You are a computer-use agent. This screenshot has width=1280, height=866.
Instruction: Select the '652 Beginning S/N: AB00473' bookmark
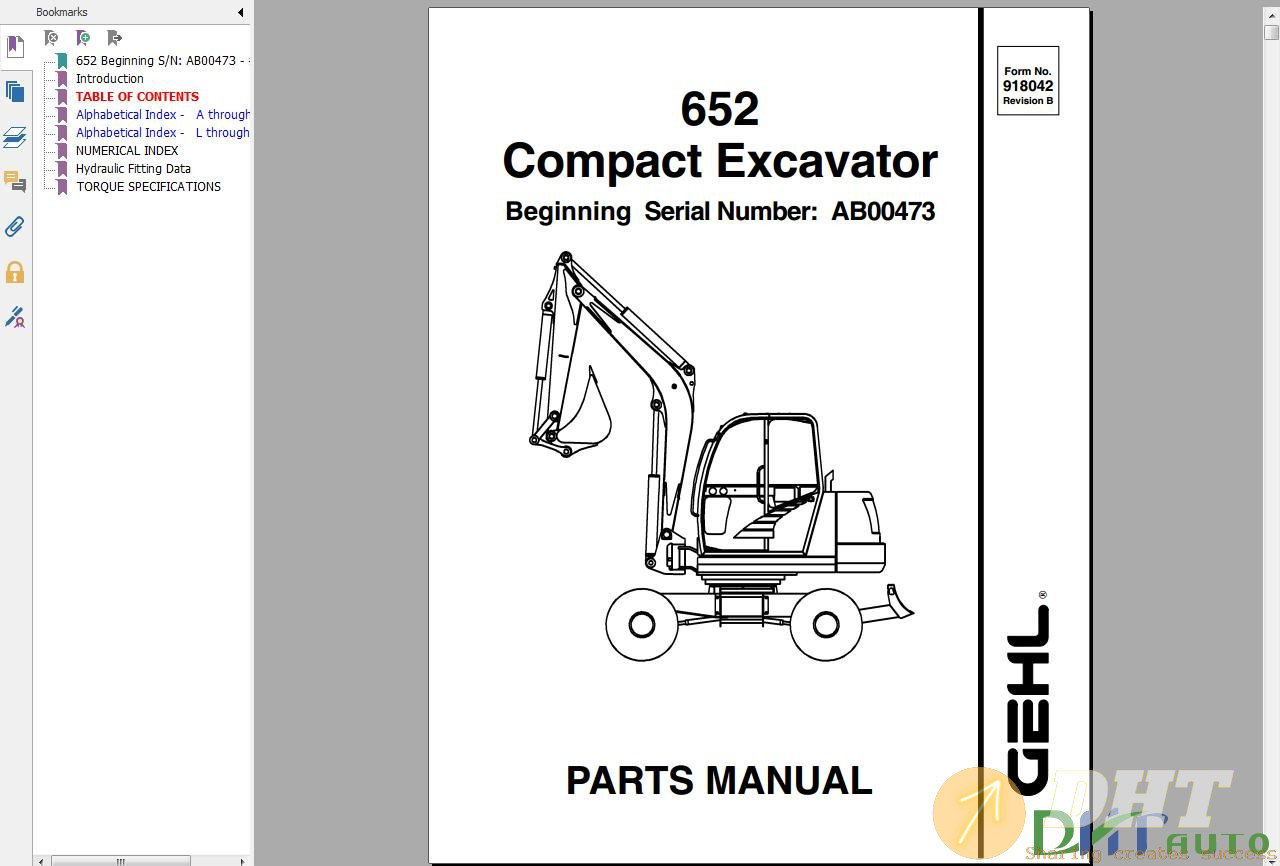[x=162, y=61]
